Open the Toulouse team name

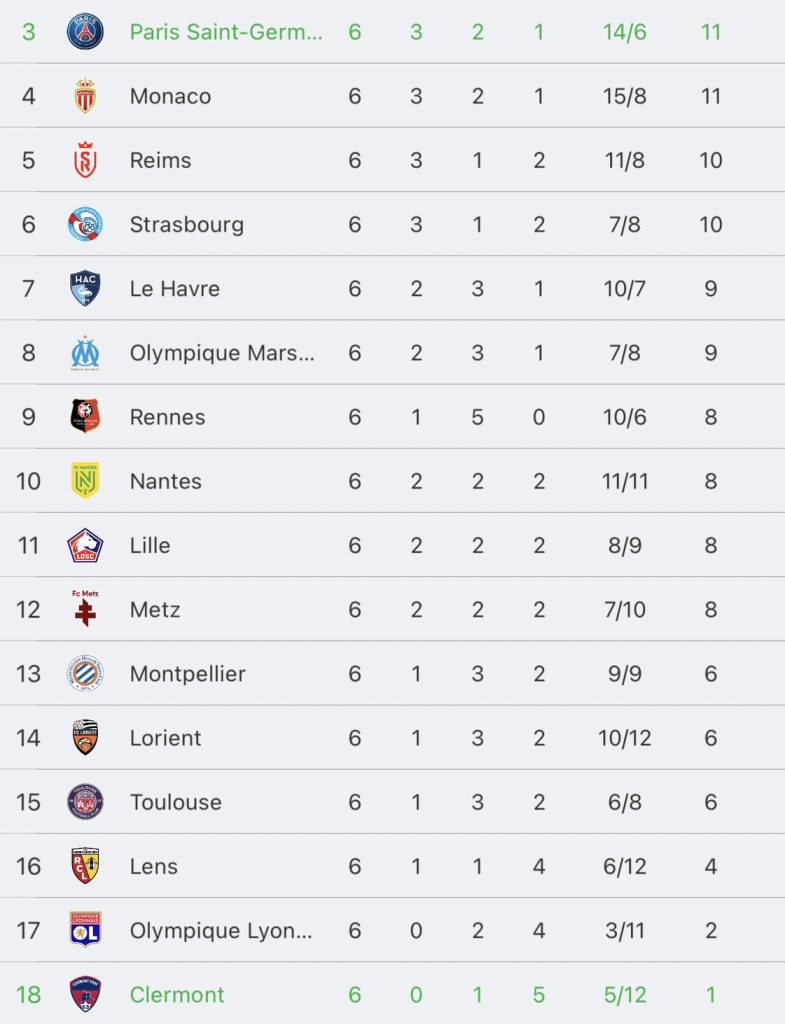click(x=175, y=802)
